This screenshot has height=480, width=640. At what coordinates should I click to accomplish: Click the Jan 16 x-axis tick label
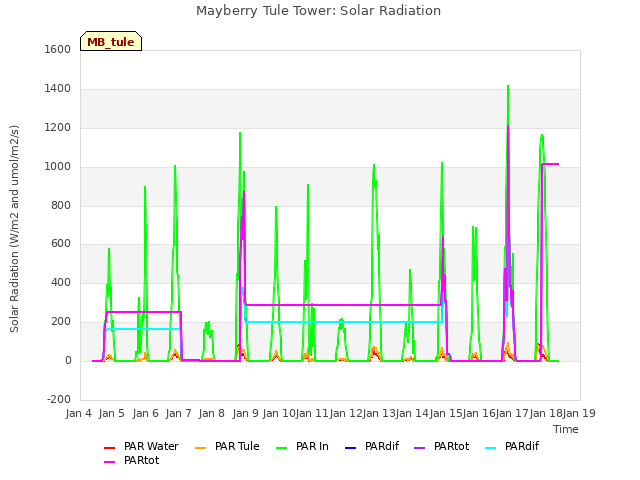479,413
